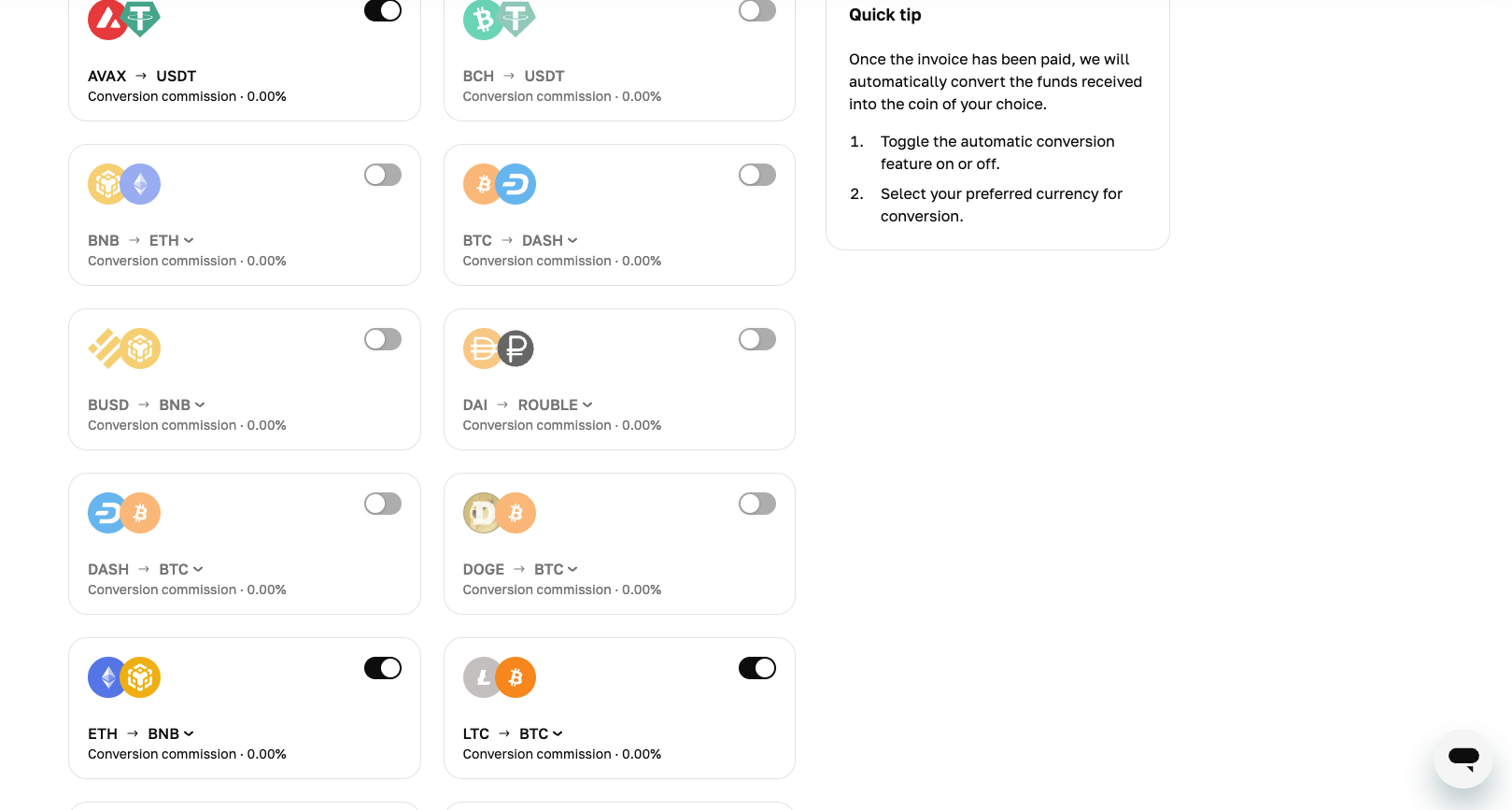1512x810 pixels.
Task: Click the LTC to BTC conversion commission text
Action: (x=561, y=754)
